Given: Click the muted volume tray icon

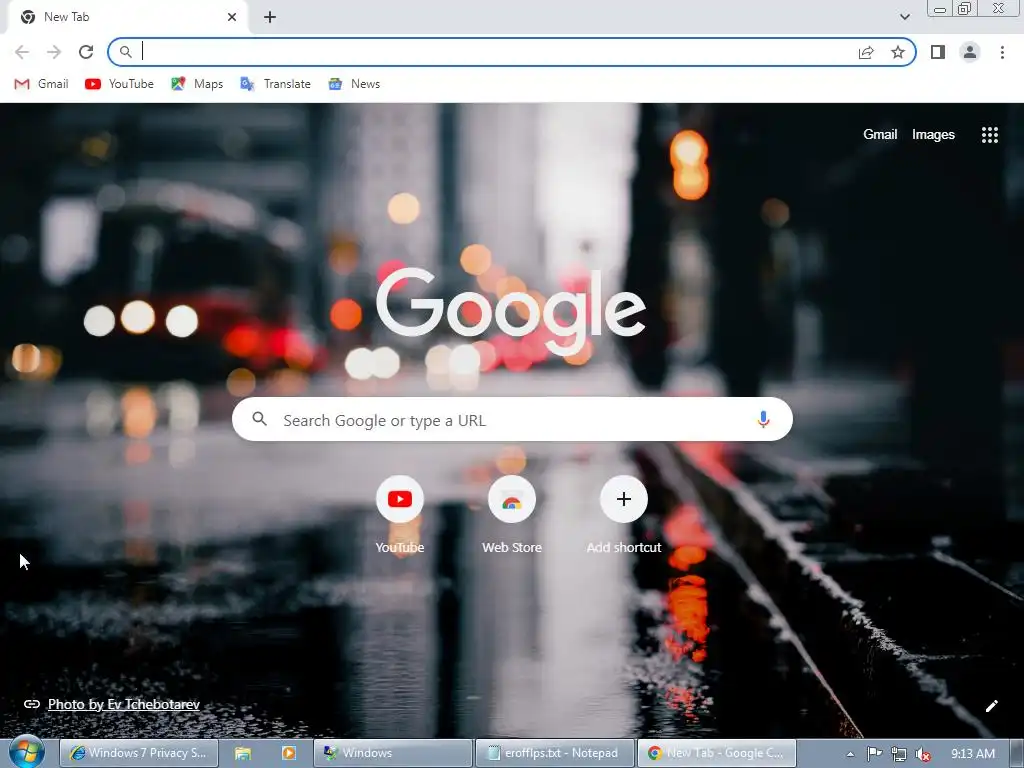Looking at the screenshot, I should click(x=923, y=754).
